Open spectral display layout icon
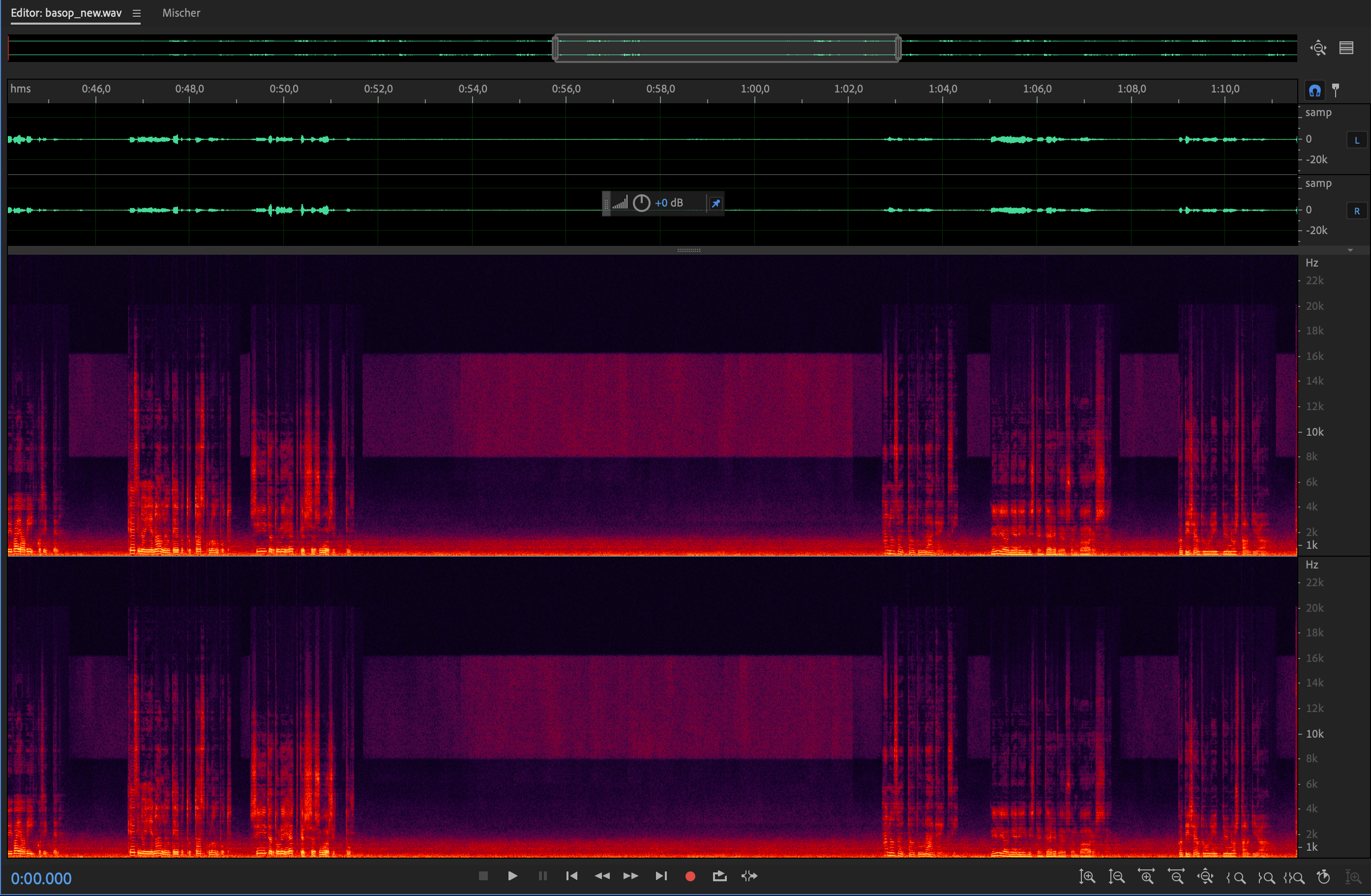The image size is (1371, 896). pos(1346,48)
